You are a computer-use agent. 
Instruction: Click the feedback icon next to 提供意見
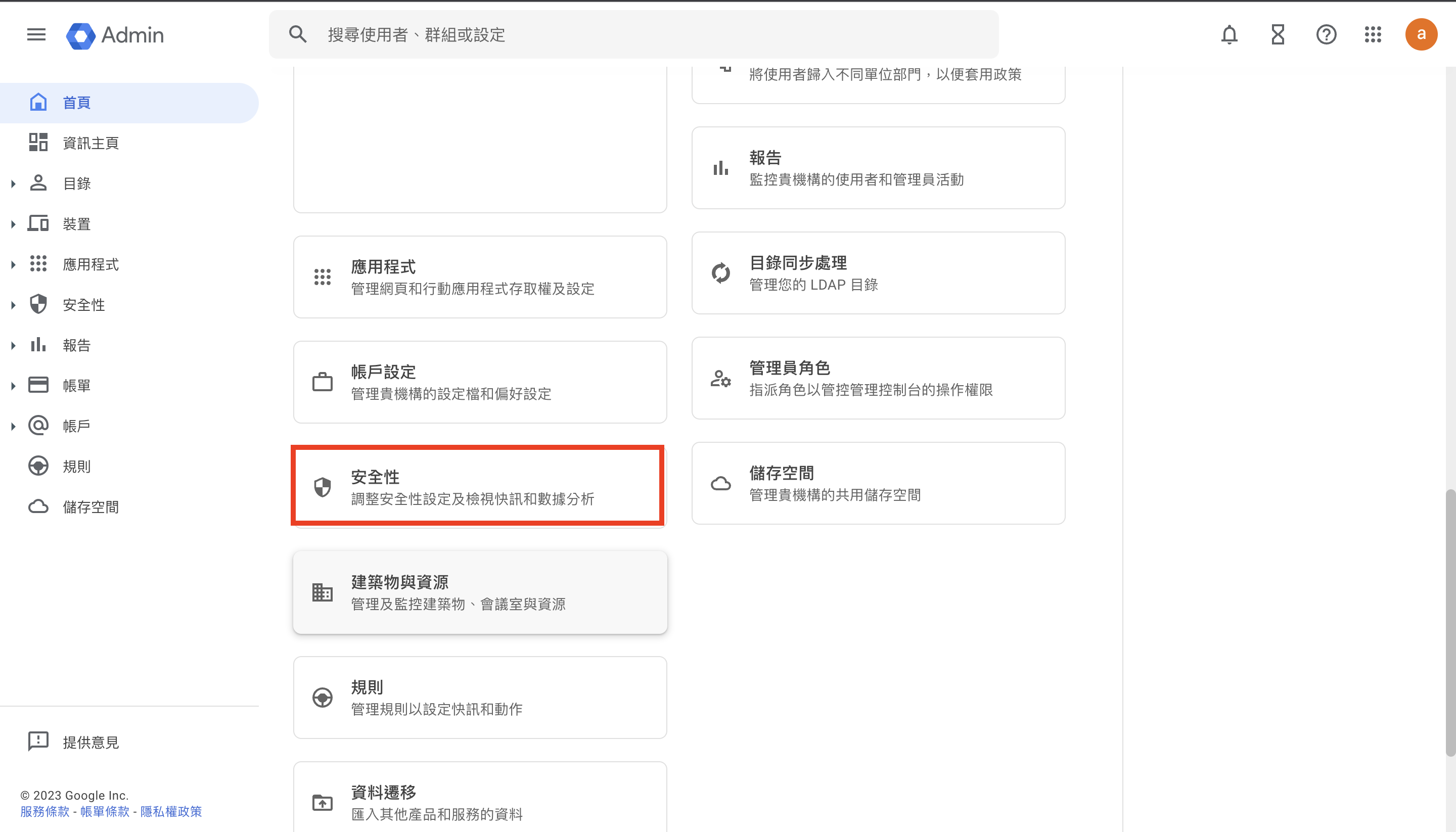38,741
